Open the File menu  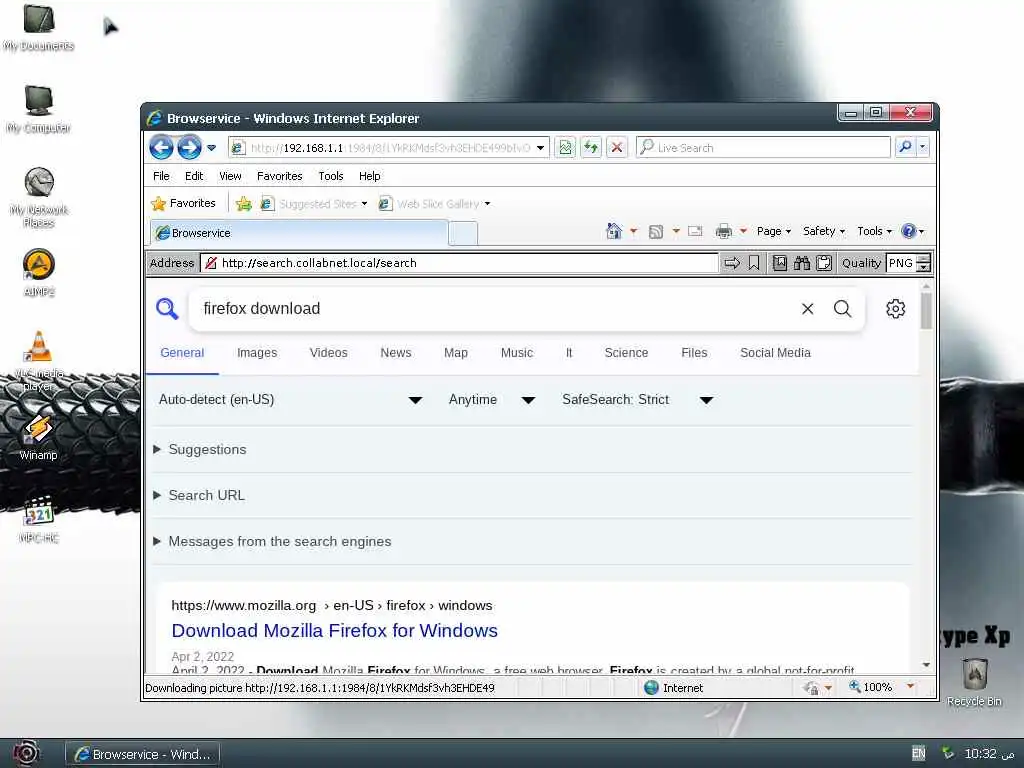pos(161,176)
